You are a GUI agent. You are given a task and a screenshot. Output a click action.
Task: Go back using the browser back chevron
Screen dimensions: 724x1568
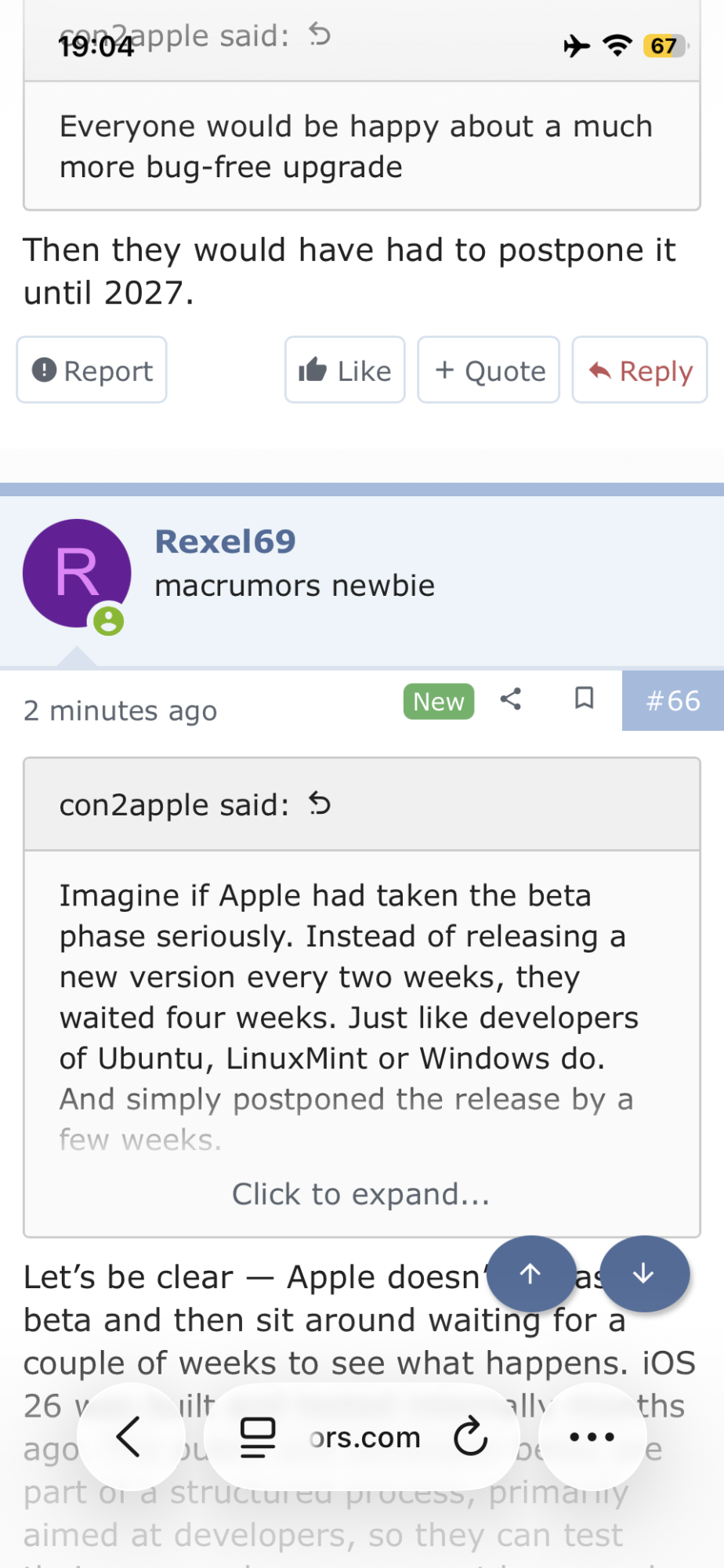click(129, 1437)
